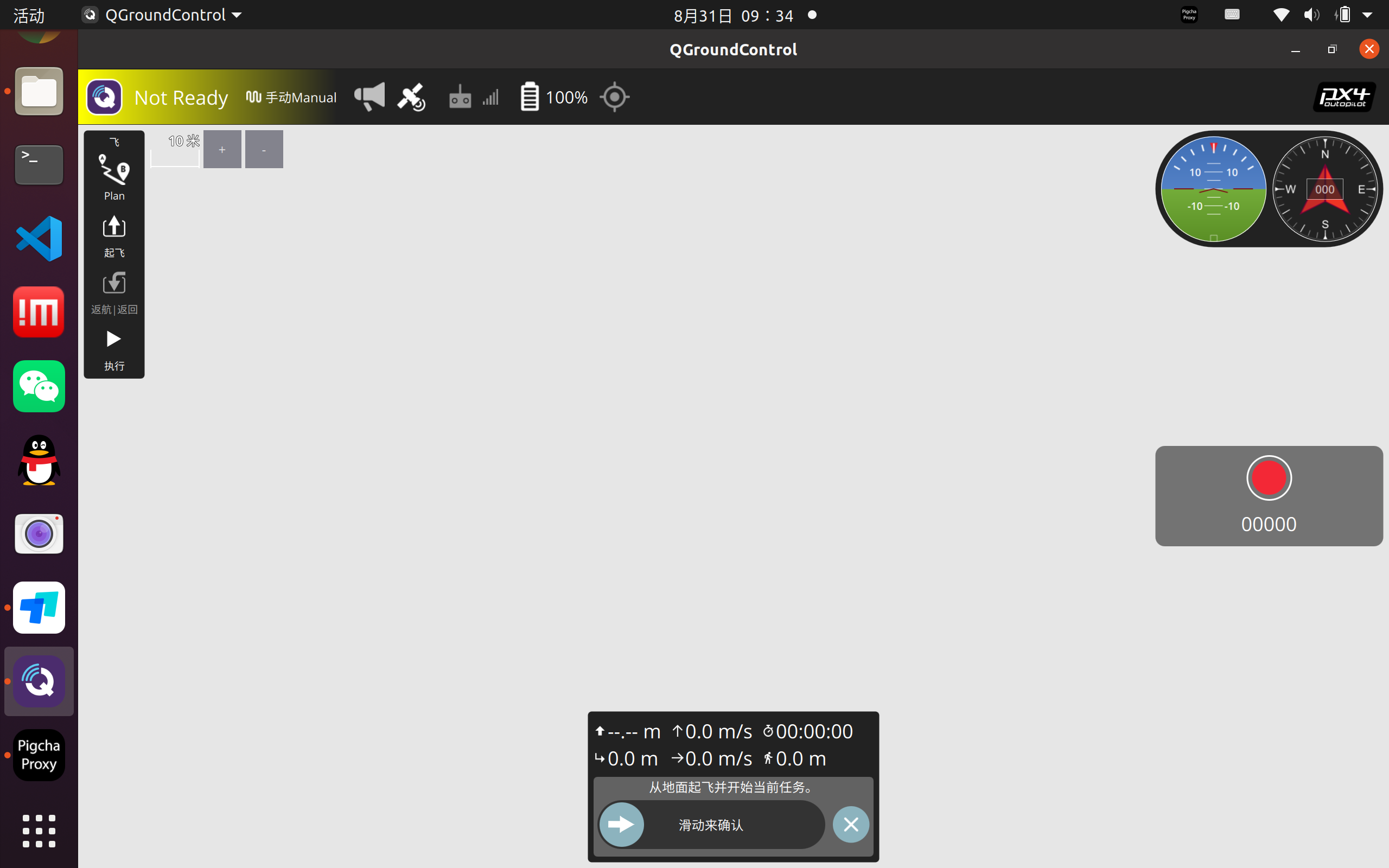Click the gimbal crosshair indicator icon
1389x868 pixels.
pyautogui.click(x=614, y=97)
